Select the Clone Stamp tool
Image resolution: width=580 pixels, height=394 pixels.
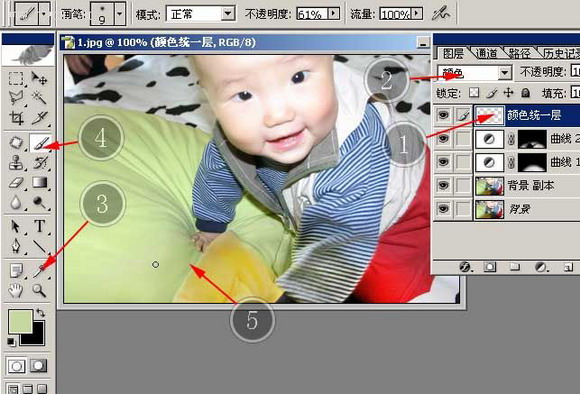(x=16, y=163)
